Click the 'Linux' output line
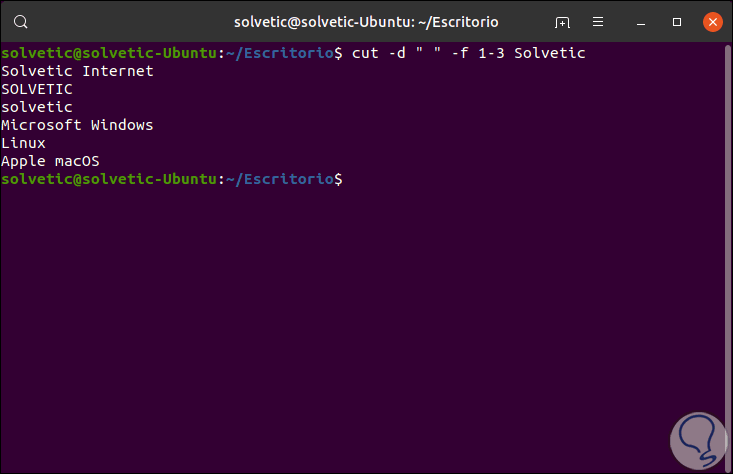The image size is (733, 474). click(24, 143)
